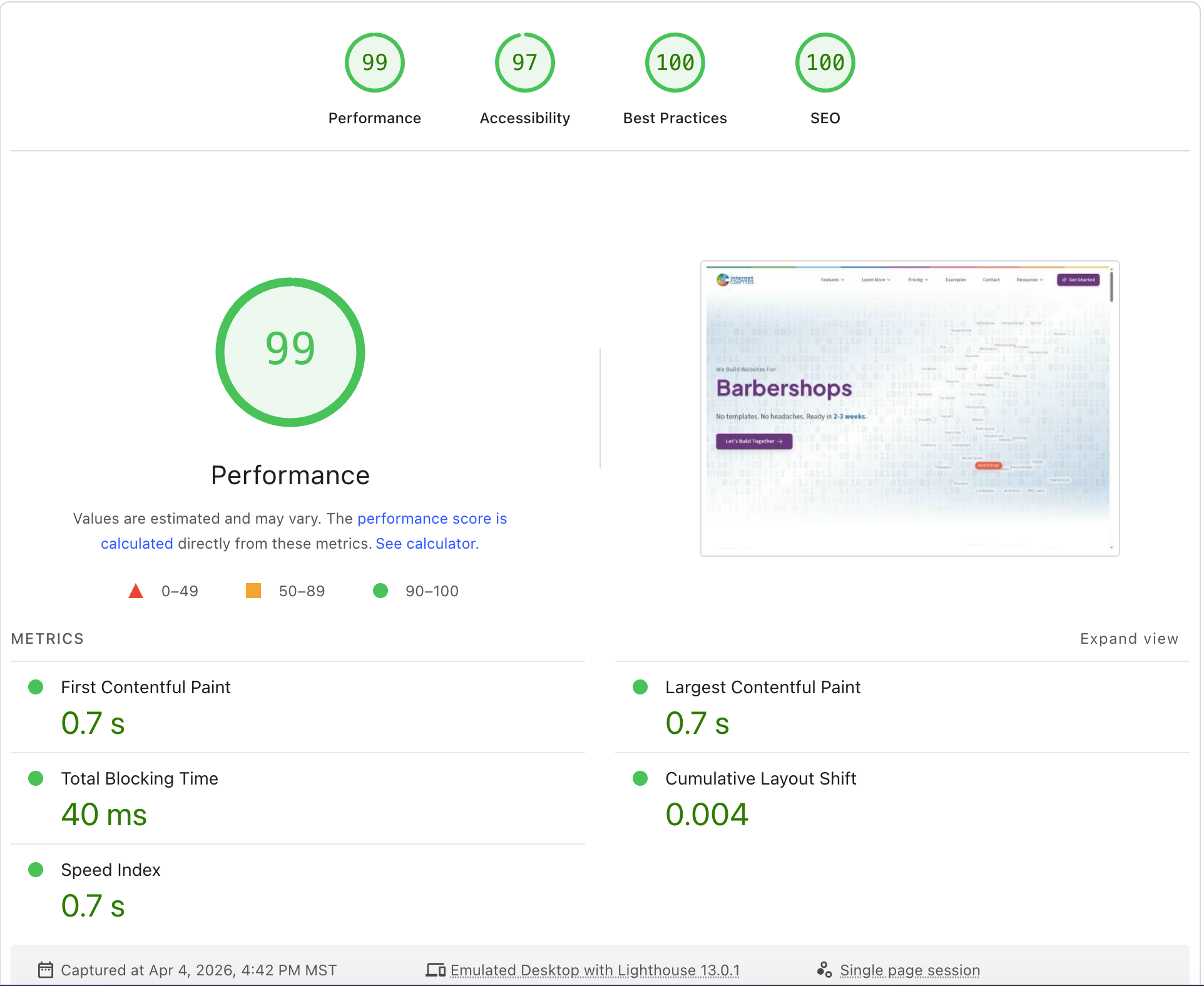Click the SEO score gauge showing 100
1204x986 pixels.
825,62
